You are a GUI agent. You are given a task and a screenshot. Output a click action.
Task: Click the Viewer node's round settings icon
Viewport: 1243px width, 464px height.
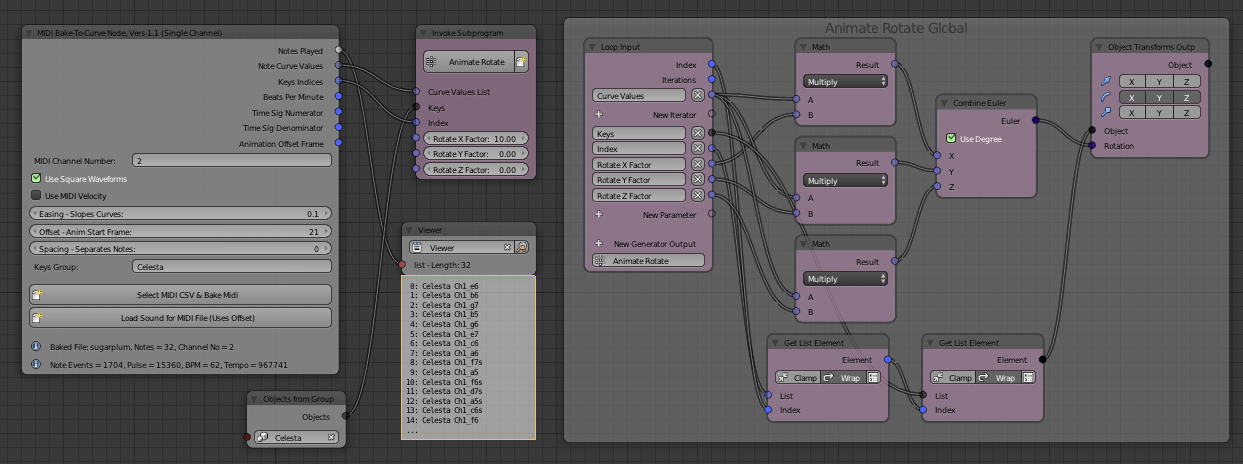coord(521,247)
